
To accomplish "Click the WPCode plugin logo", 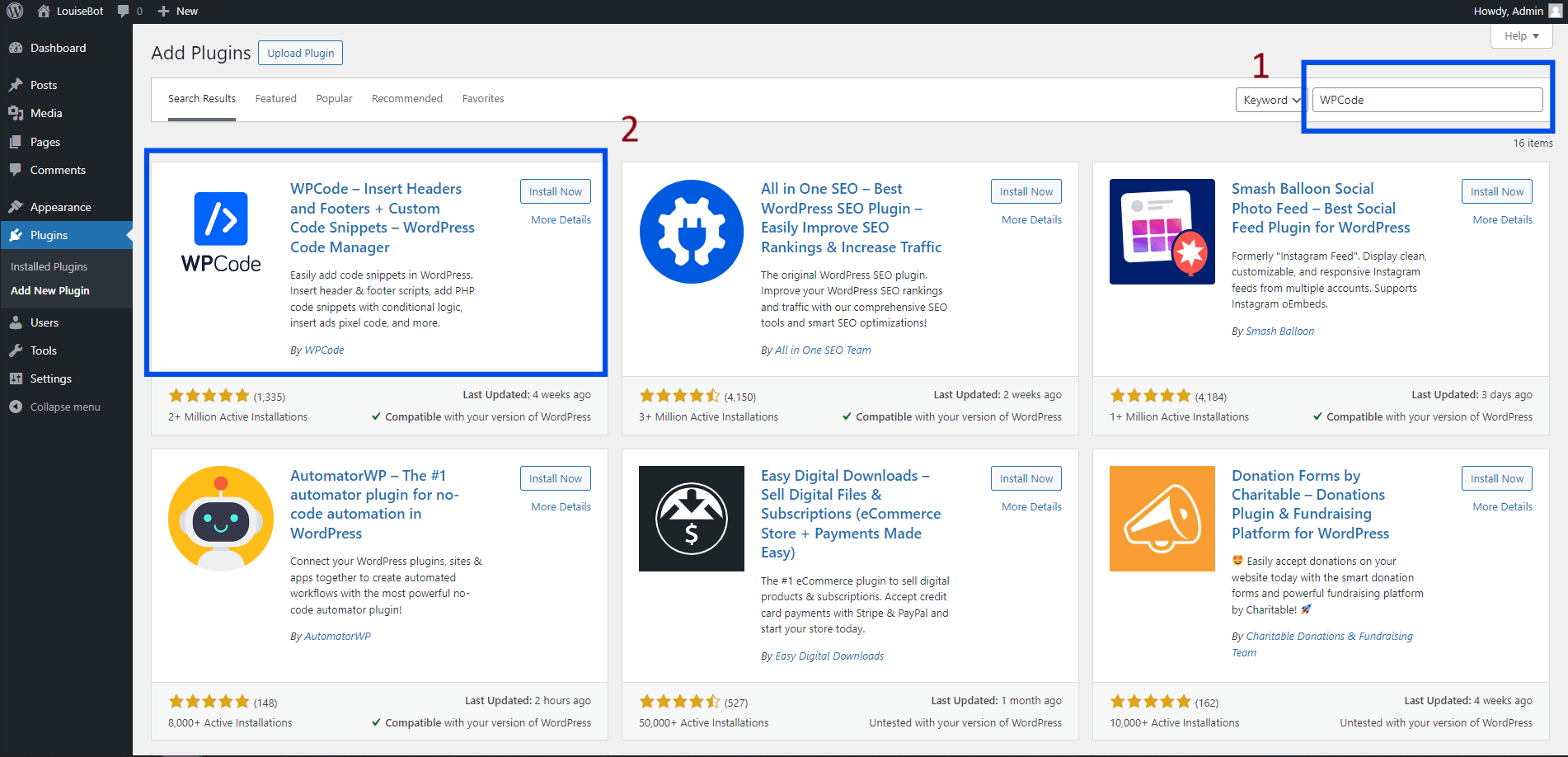I will click(221, 232).
